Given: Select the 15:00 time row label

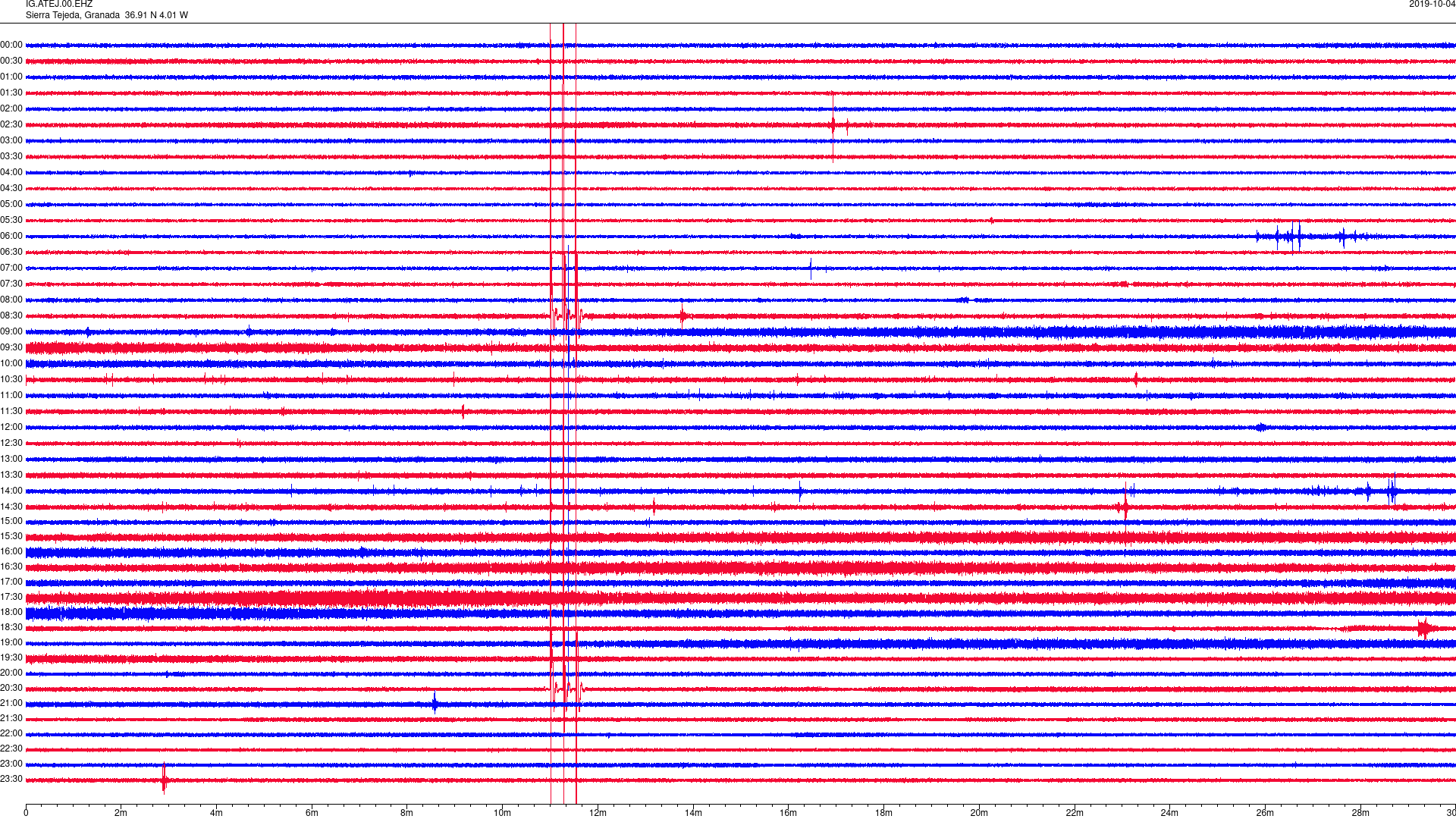Looking at the screenshot, I should click(x=11, y=521).
